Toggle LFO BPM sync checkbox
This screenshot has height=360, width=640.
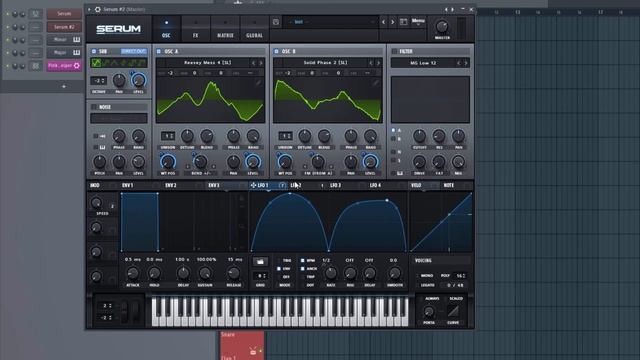pos(302,260)
